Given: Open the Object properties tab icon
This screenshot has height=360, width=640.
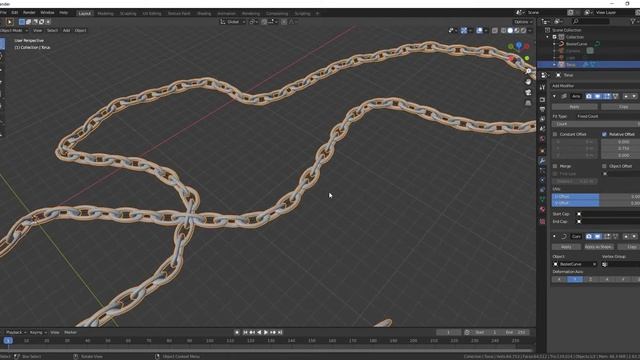Looking at the screenshot, I should [x=542, y=150].
